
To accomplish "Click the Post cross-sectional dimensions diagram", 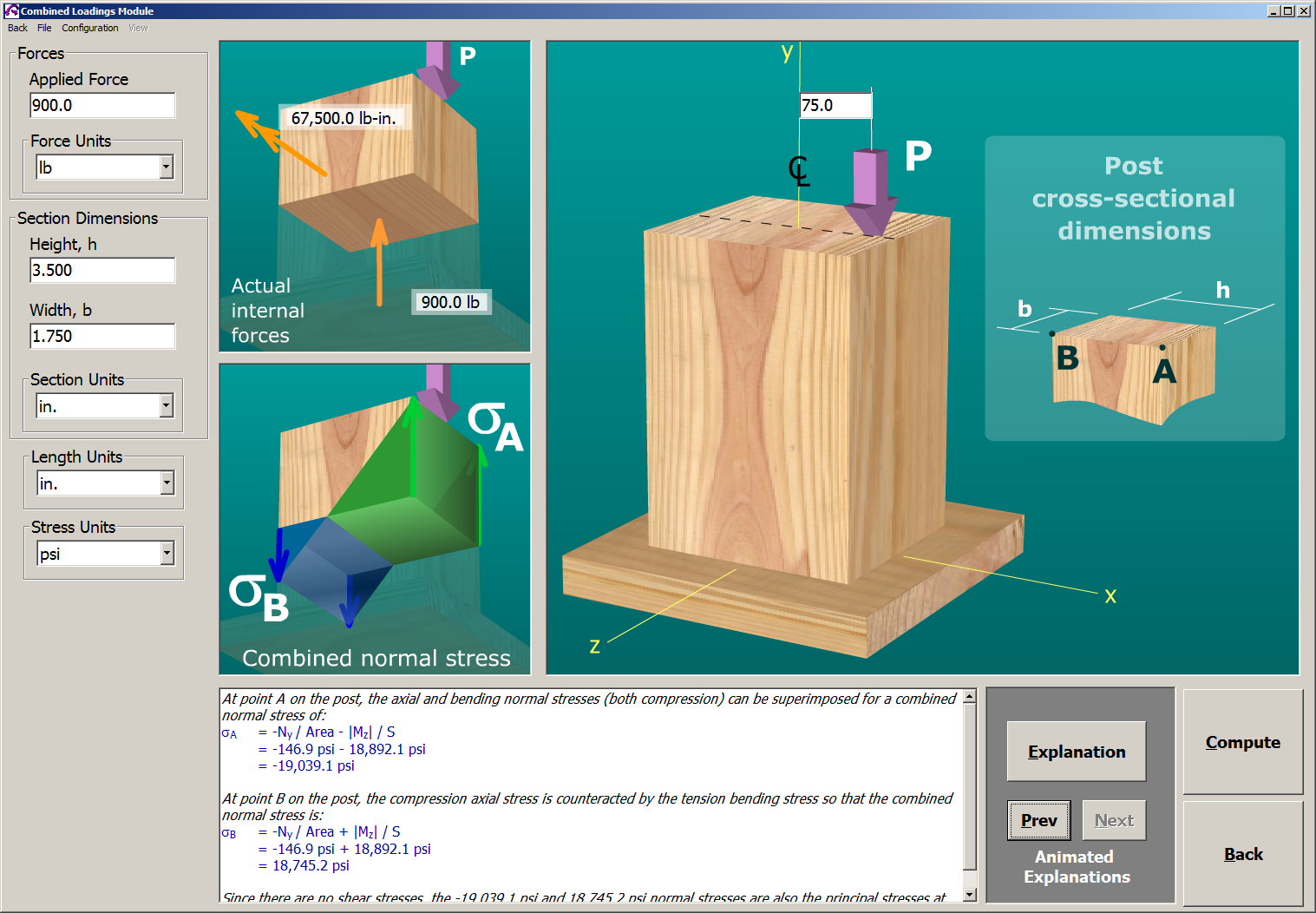I will click(1134, 288).
